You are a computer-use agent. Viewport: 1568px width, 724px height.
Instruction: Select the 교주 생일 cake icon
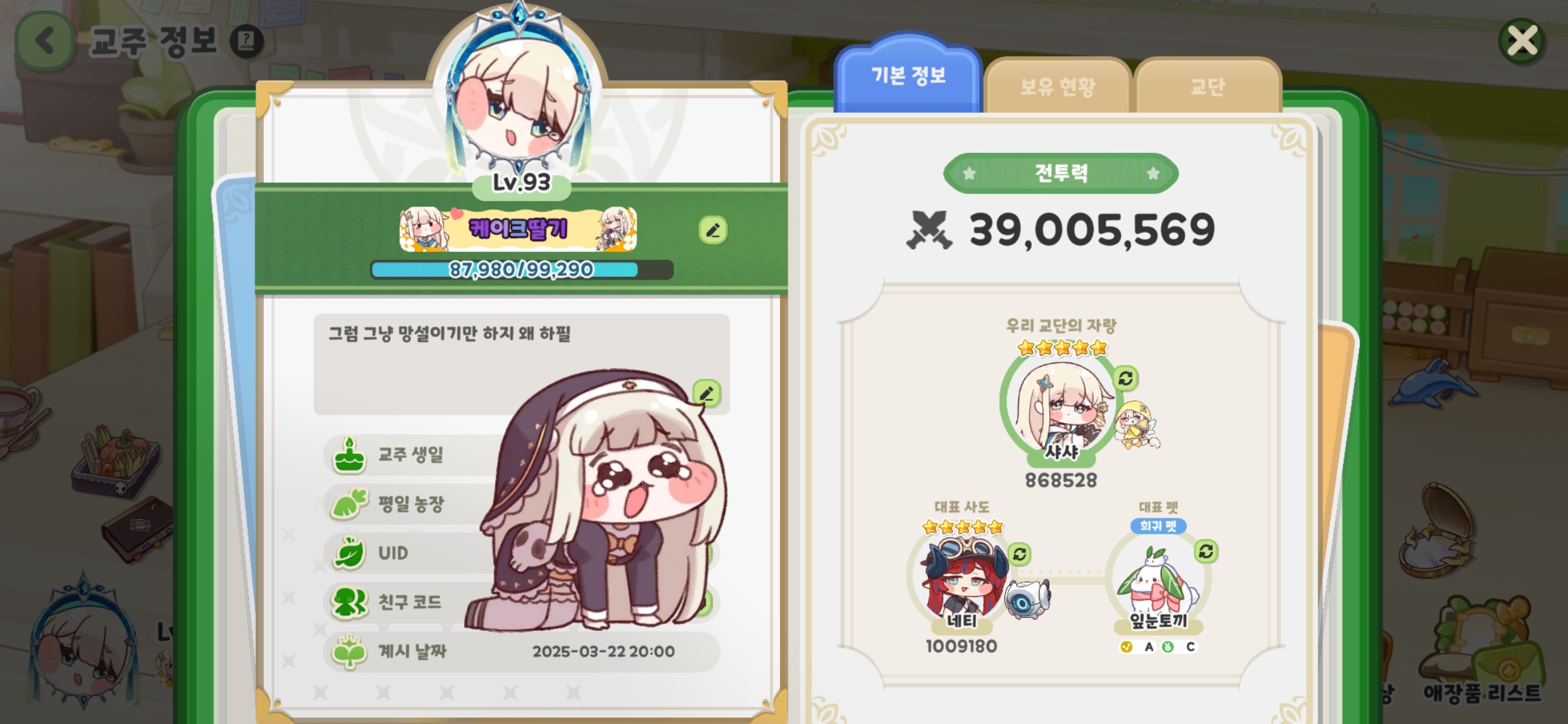coord(349,455)
